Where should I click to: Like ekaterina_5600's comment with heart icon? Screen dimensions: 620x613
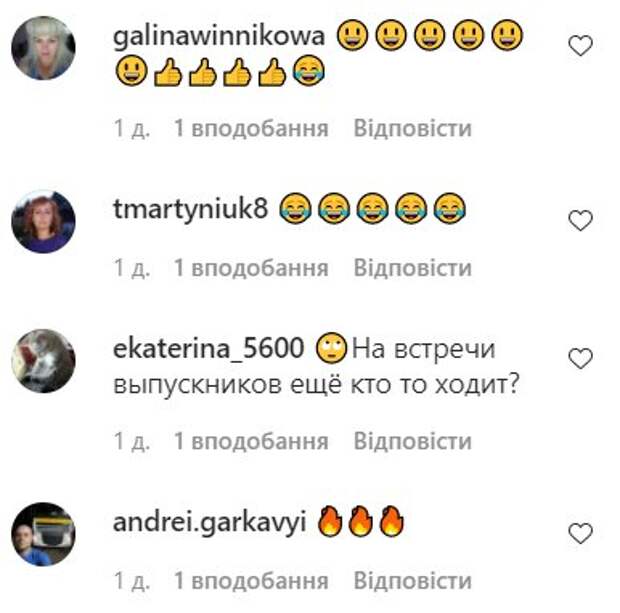(580, 358)
